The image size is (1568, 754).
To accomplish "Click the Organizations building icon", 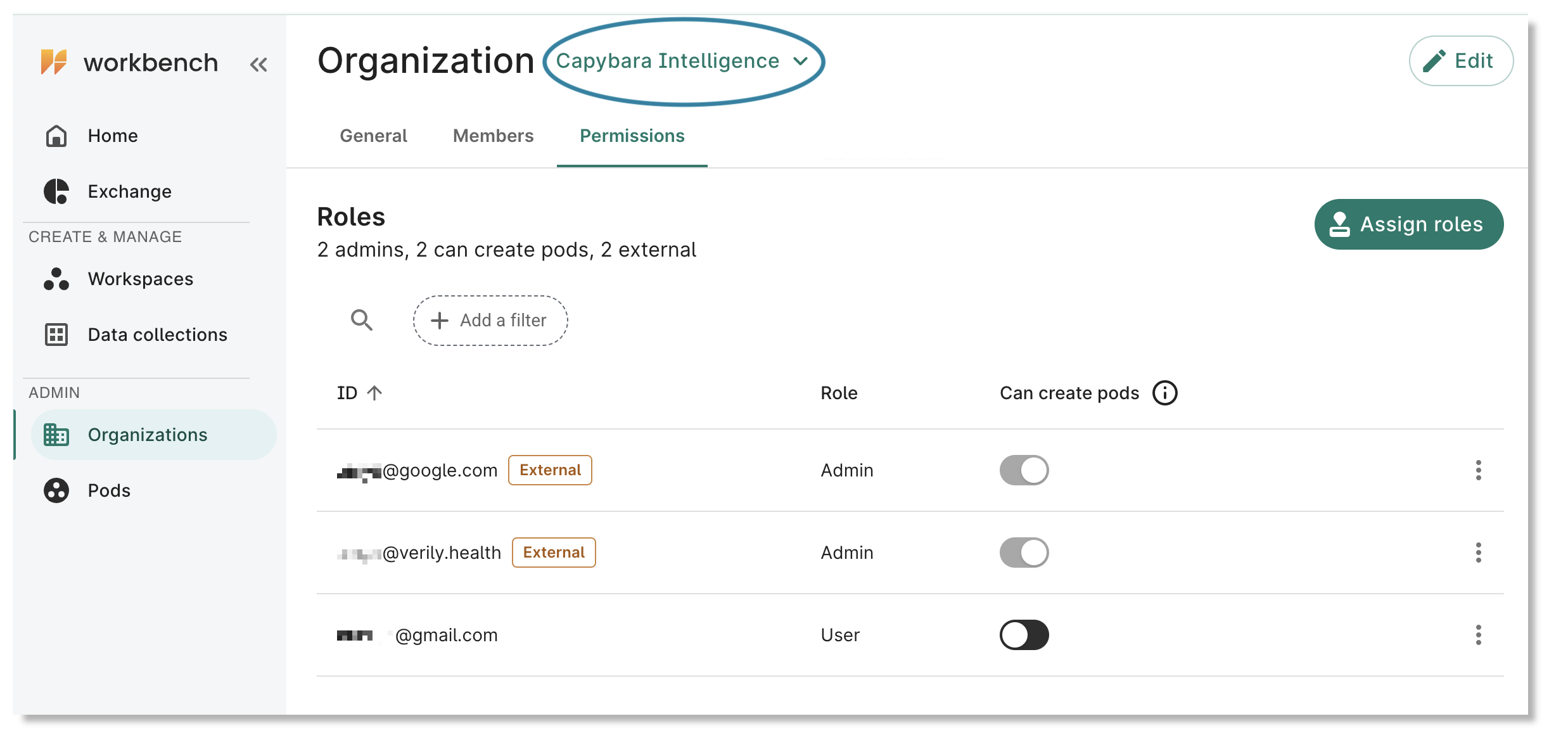I will pos(56,435).
